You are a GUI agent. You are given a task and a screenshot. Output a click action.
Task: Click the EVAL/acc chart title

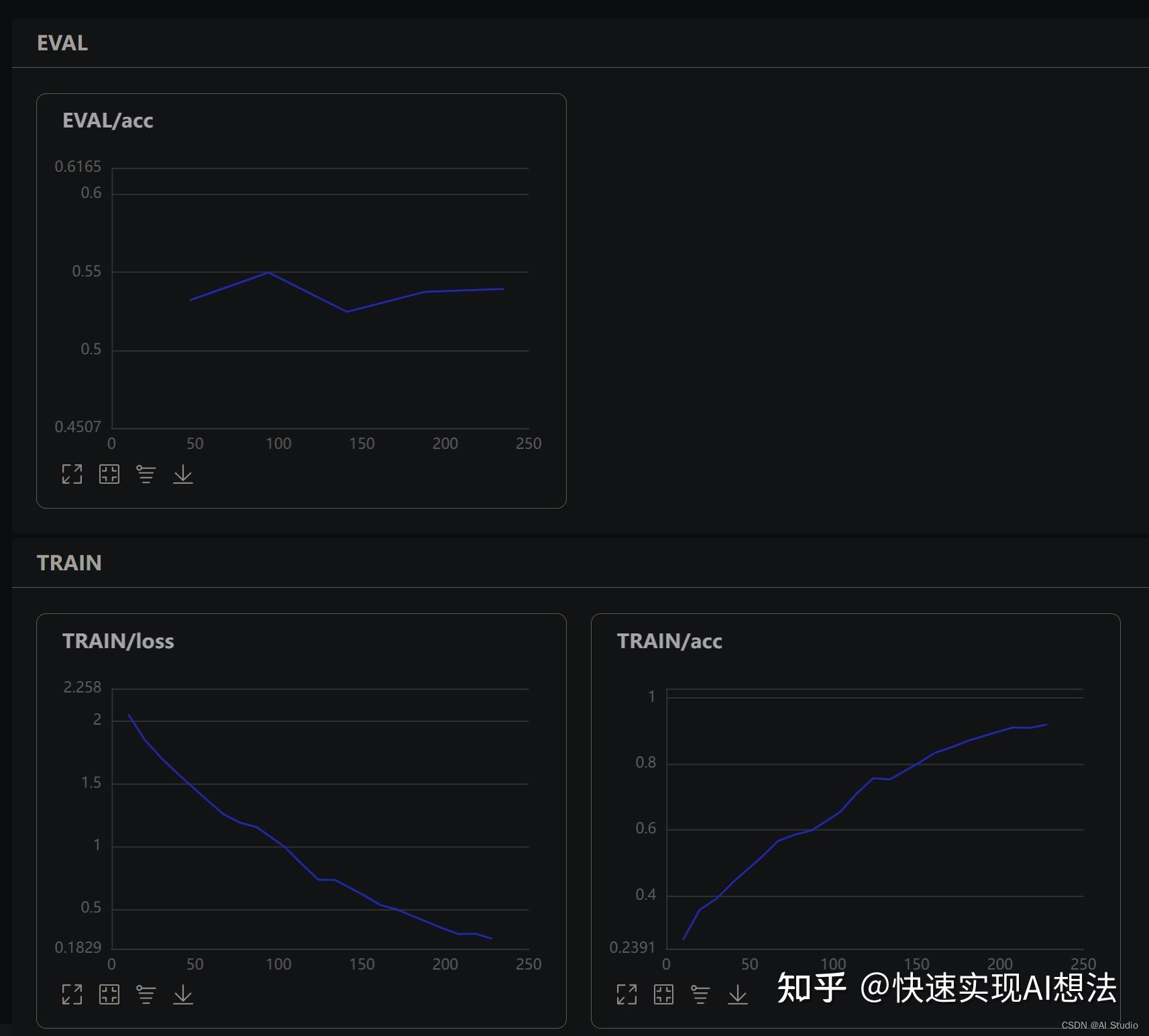(x=108, y=121)
